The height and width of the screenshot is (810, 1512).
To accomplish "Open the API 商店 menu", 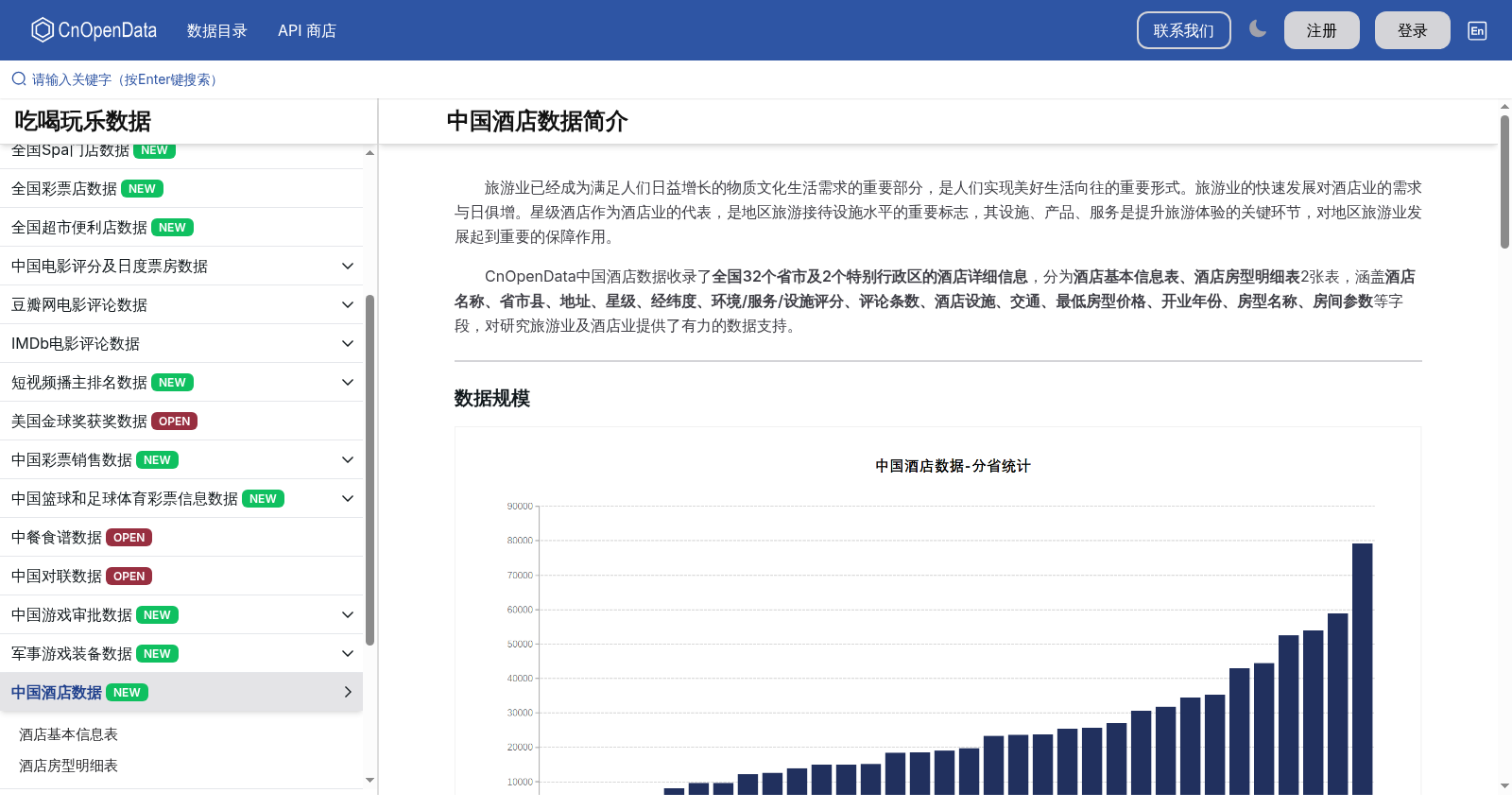I will click(x=307, y=30).
